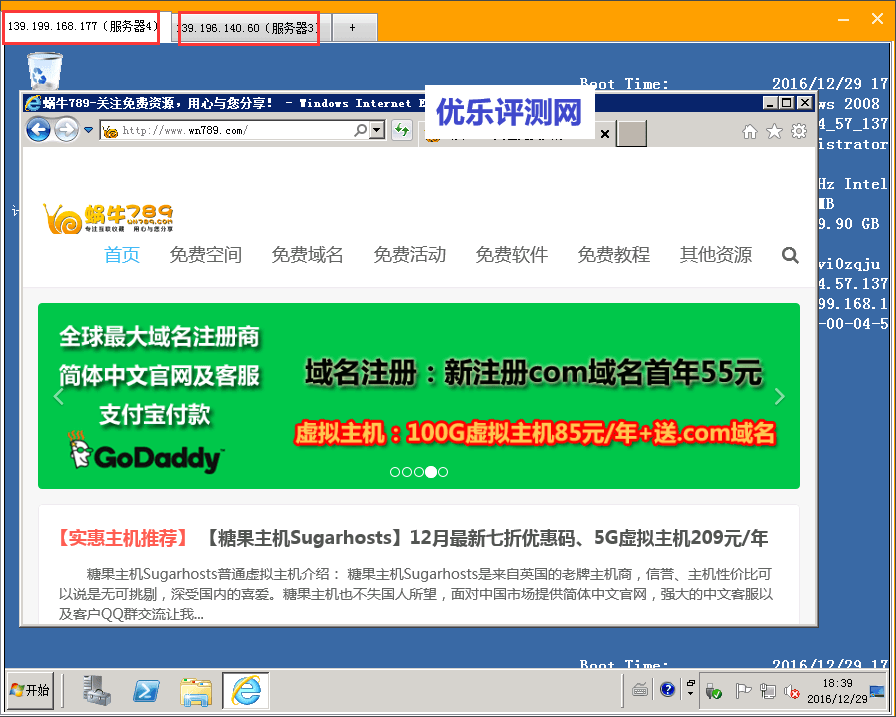
Task: Click the muted volume speaker tray icon
Action: point(792,692)
